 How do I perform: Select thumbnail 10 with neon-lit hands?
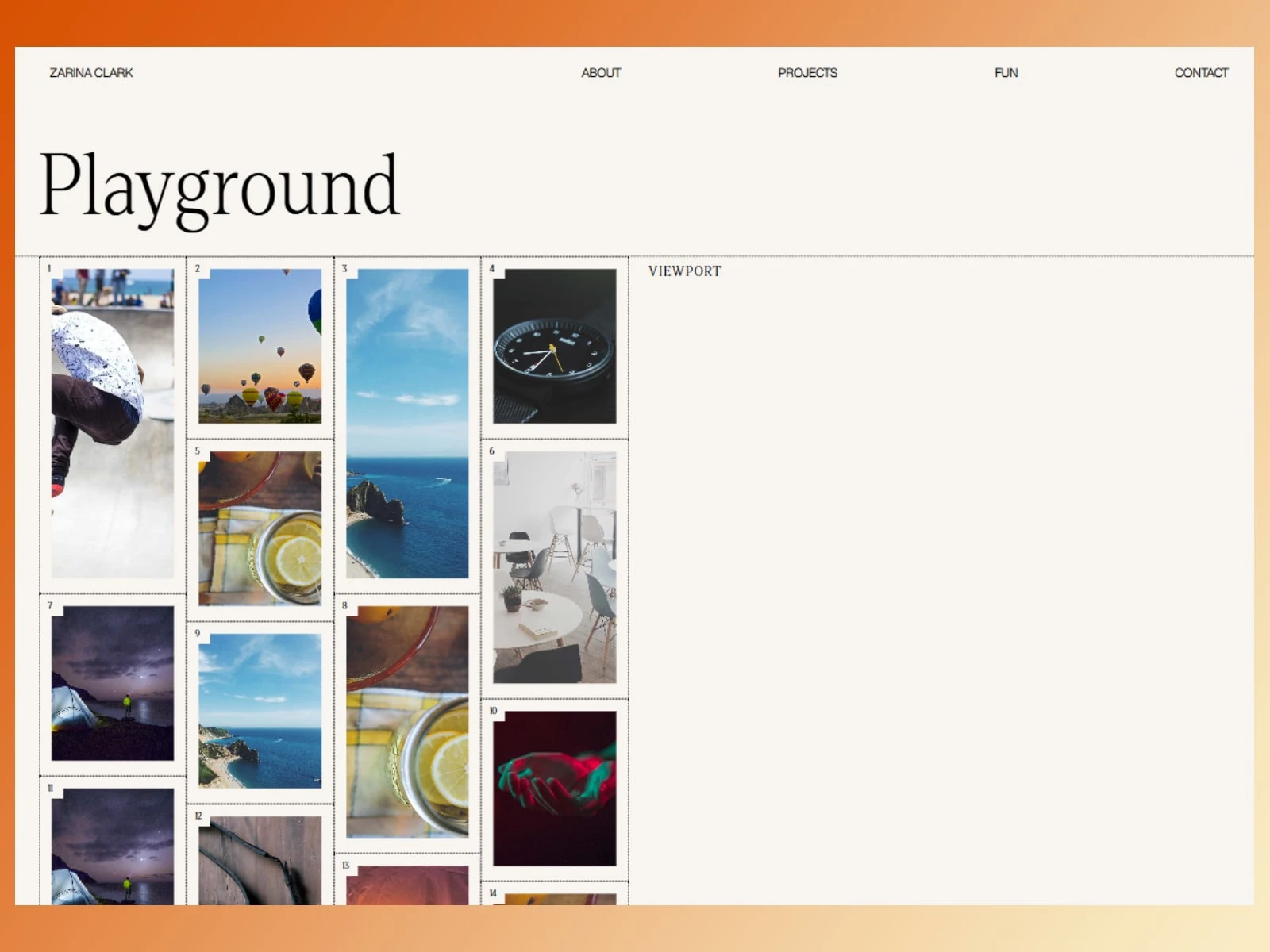(x=555, y=789)
